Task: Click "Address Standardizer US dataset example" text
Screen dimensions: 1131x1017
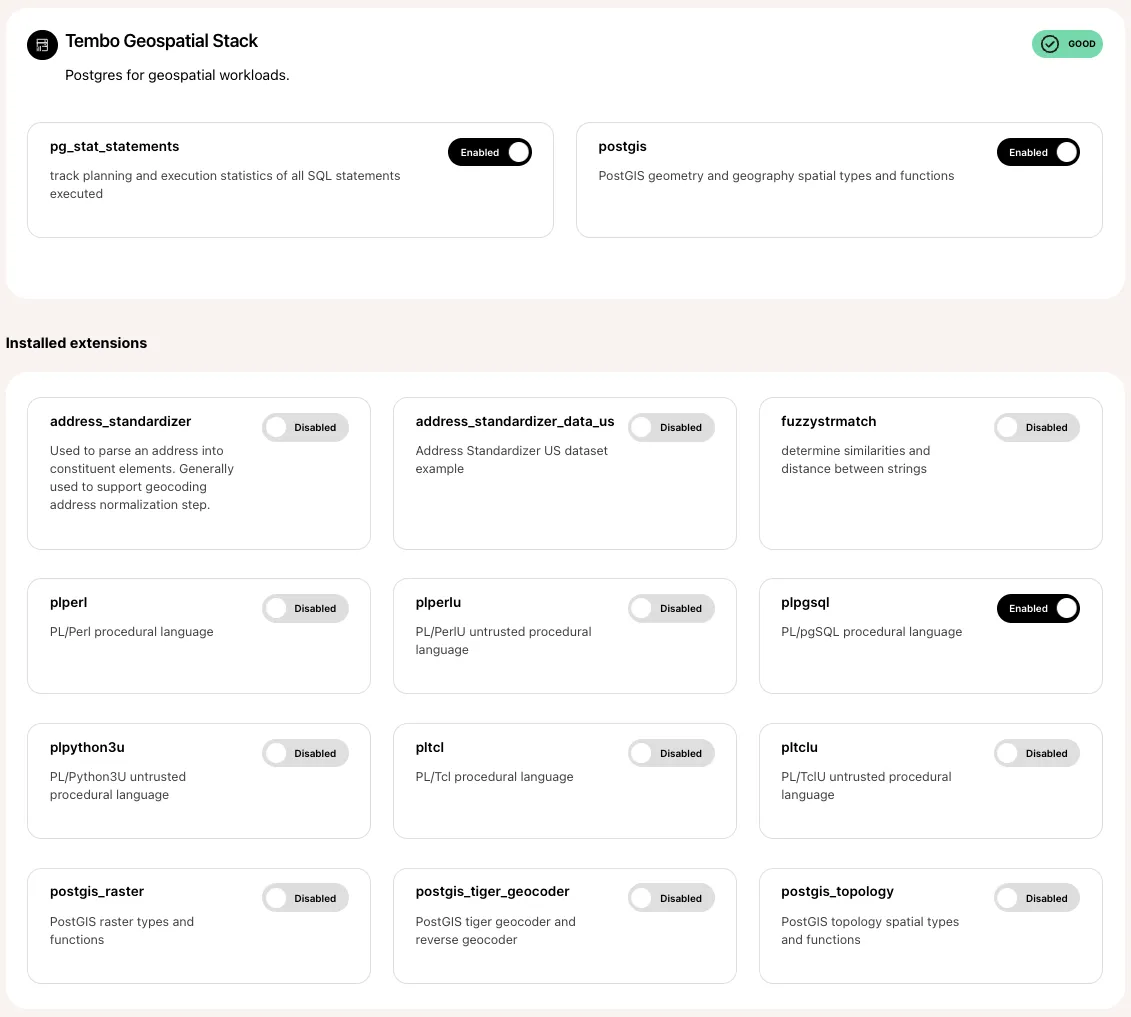Action: pos(512,459)
